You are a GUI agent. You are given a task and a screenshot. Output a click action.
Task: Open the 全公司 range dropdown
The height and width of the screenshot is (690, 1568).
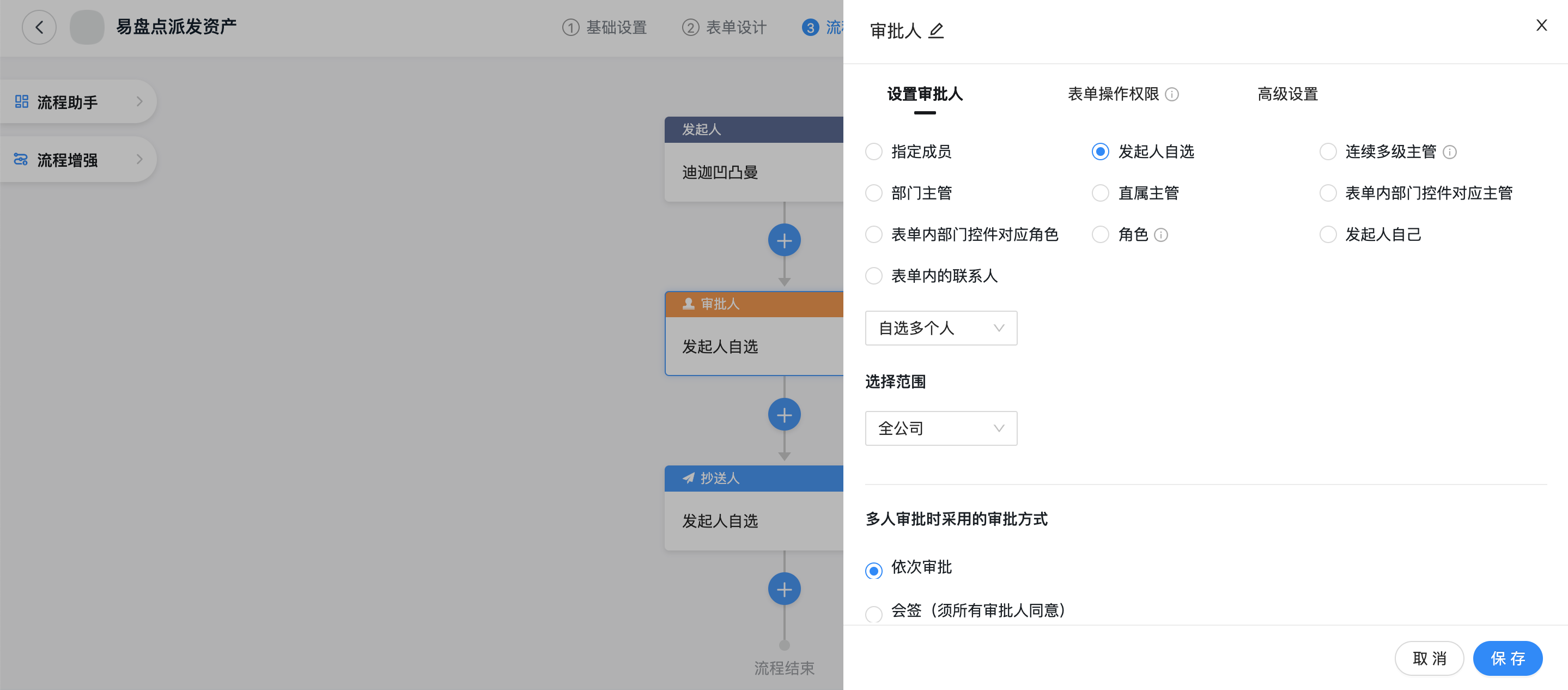pos(940,428)
